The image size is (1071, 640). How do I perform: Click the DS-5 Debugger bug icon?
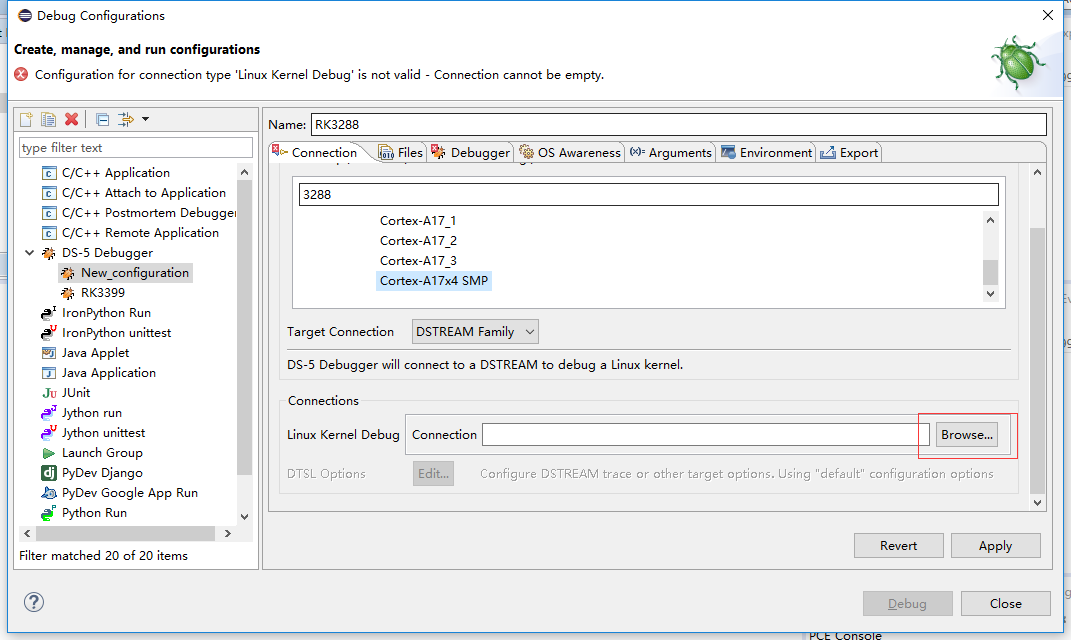tap(48, 253)
